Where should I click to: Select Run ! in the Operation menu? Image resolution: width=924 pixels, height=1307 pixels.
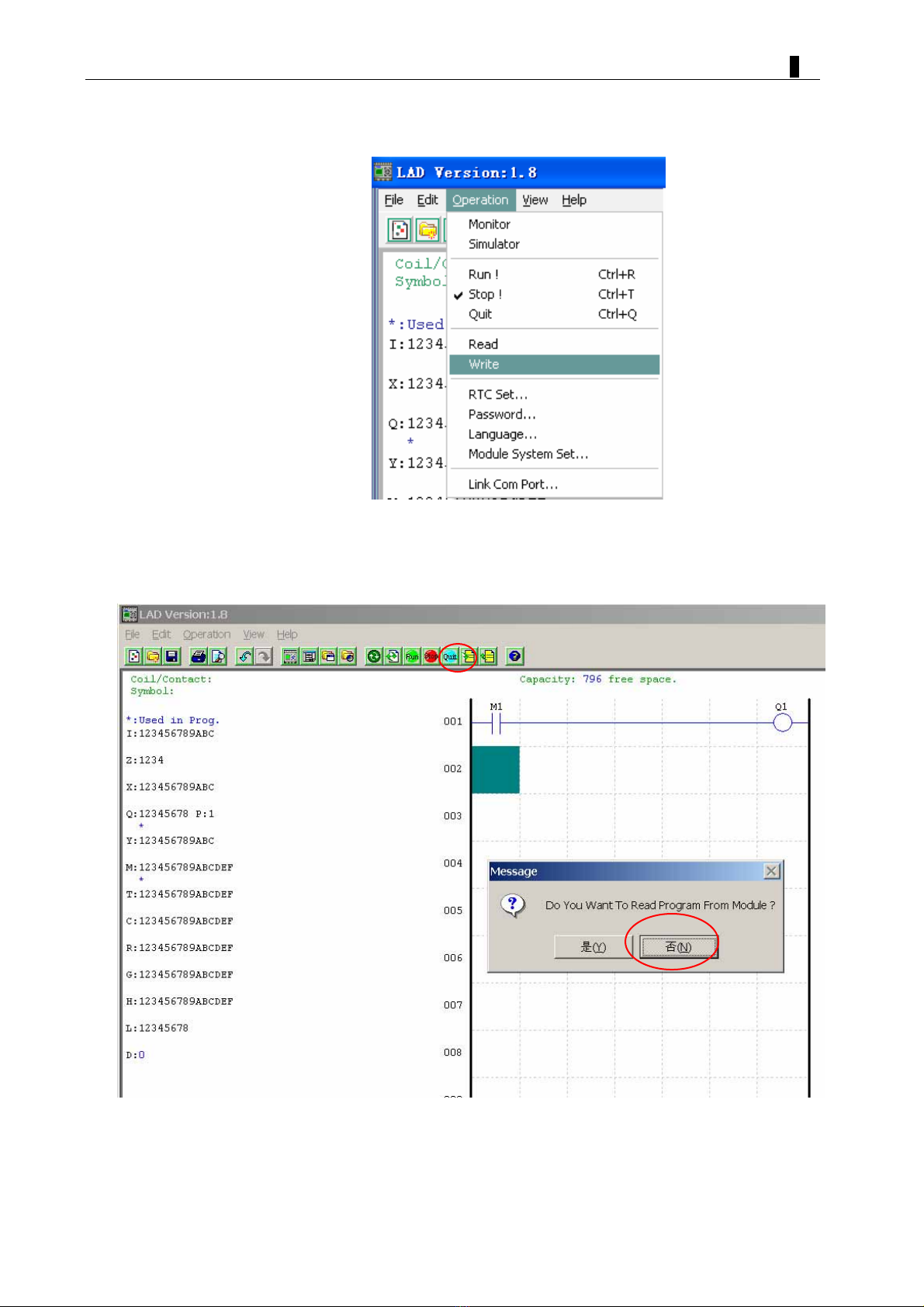pyautogui.click(x=483, y=275)
